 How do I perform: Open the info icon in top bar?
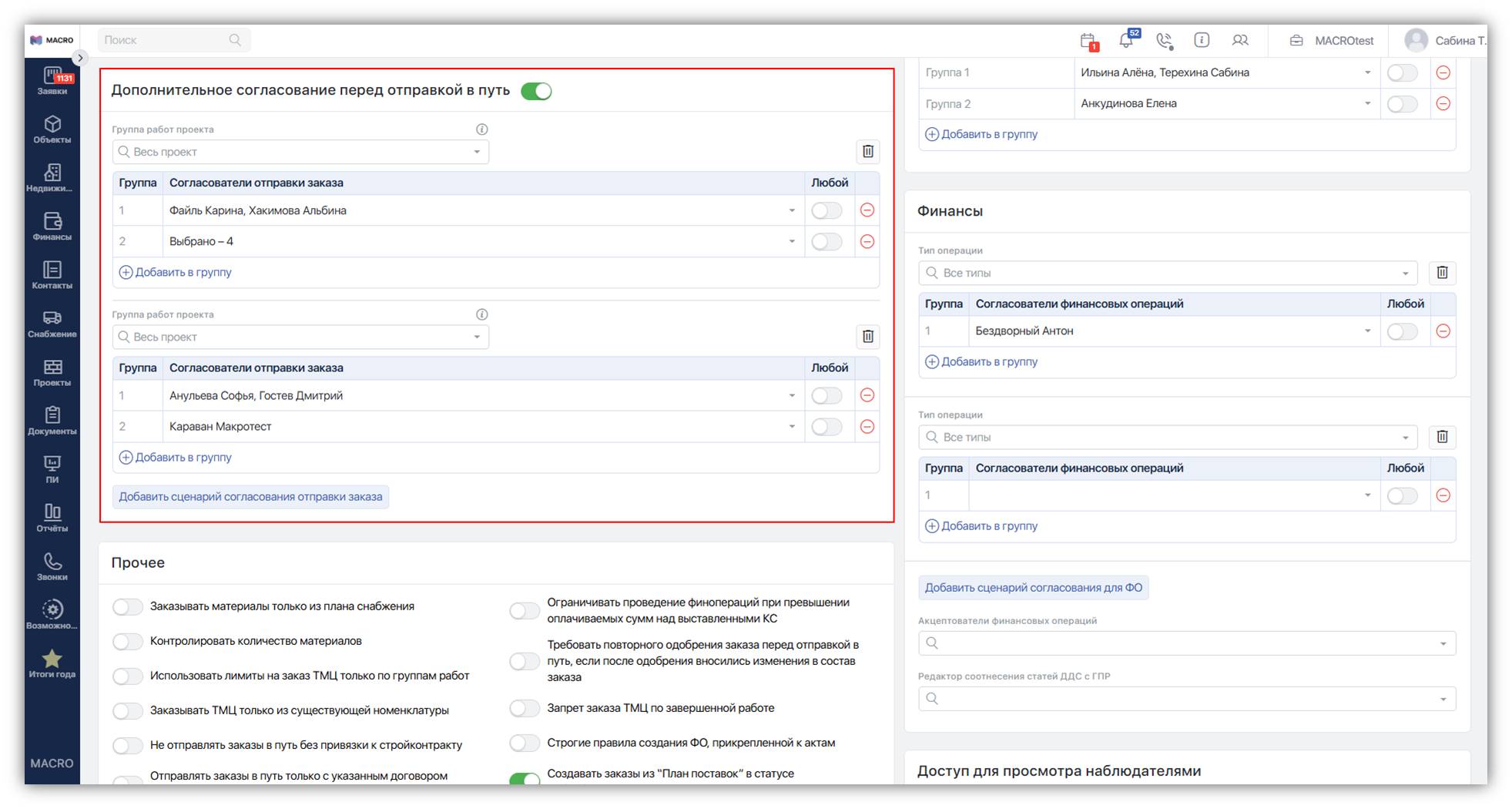[1202, 40]
